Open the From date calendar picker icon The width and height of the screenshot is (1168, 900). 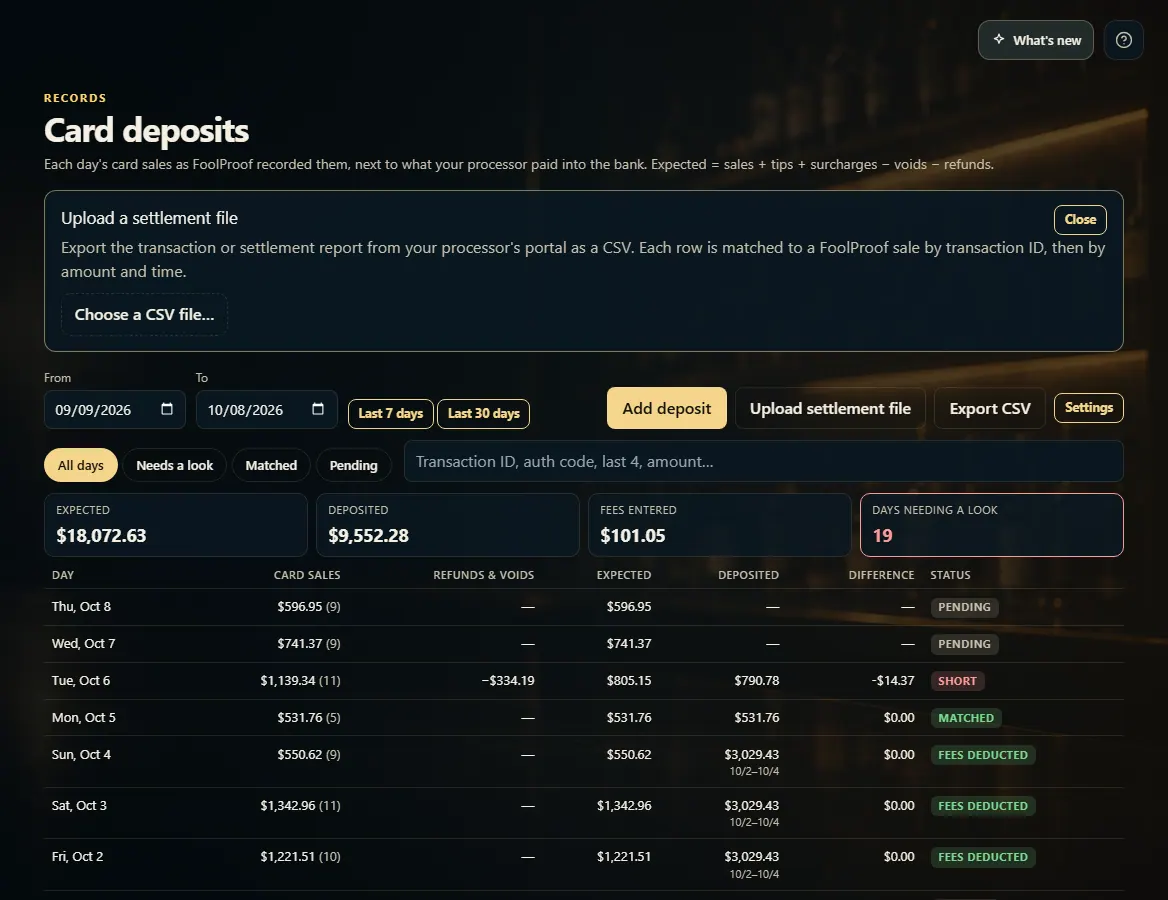pos(167,409)
